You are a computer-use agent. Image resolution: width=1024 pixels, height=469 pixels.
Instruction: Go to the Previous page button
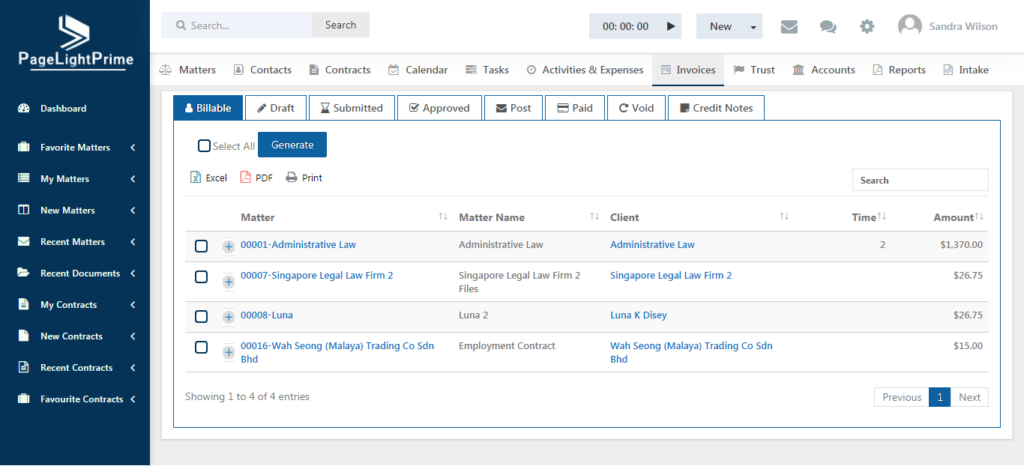click(x=902, y=397)
